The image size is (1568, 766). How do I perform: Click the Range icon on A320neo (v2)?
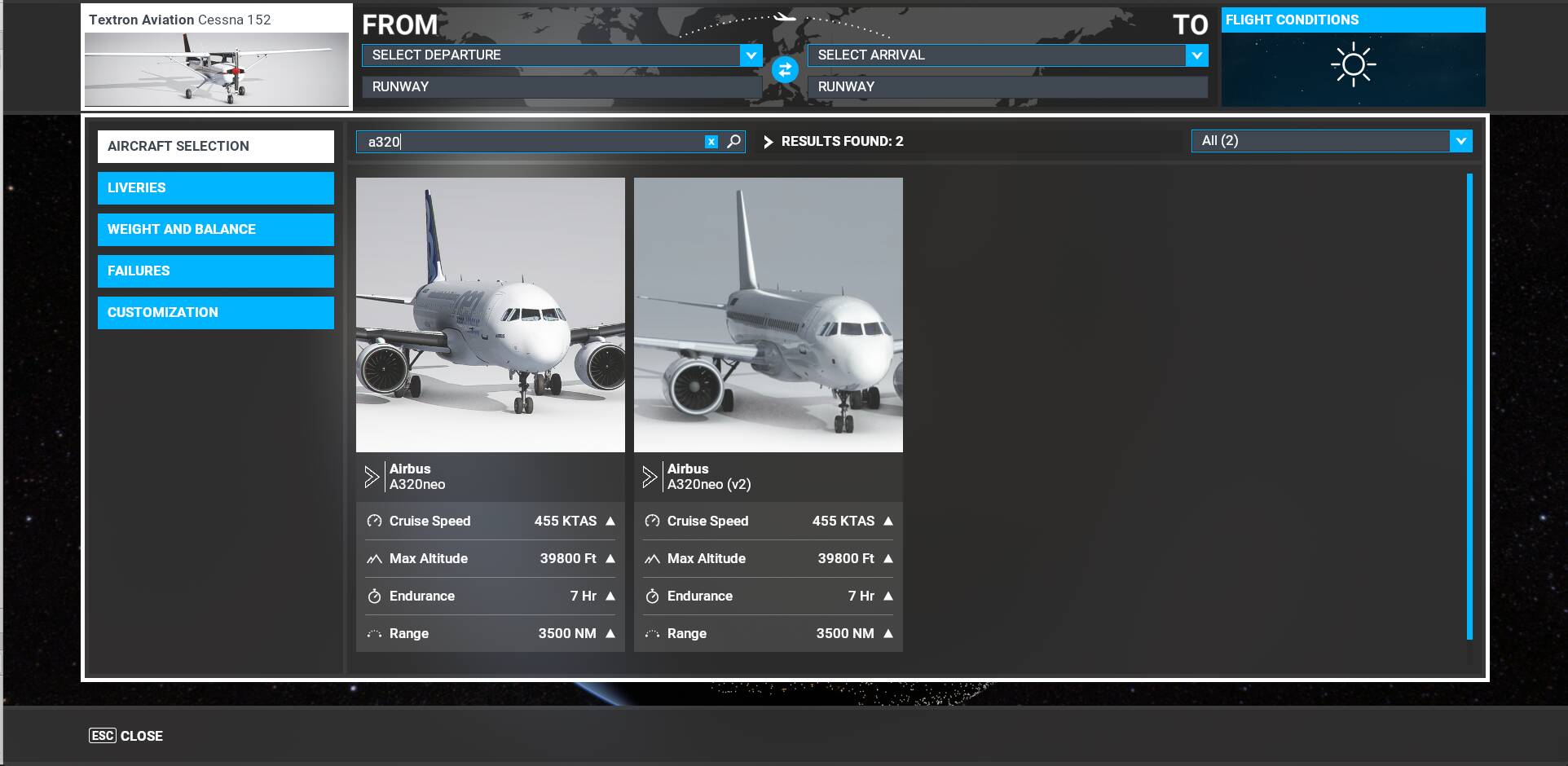point(652,633)
